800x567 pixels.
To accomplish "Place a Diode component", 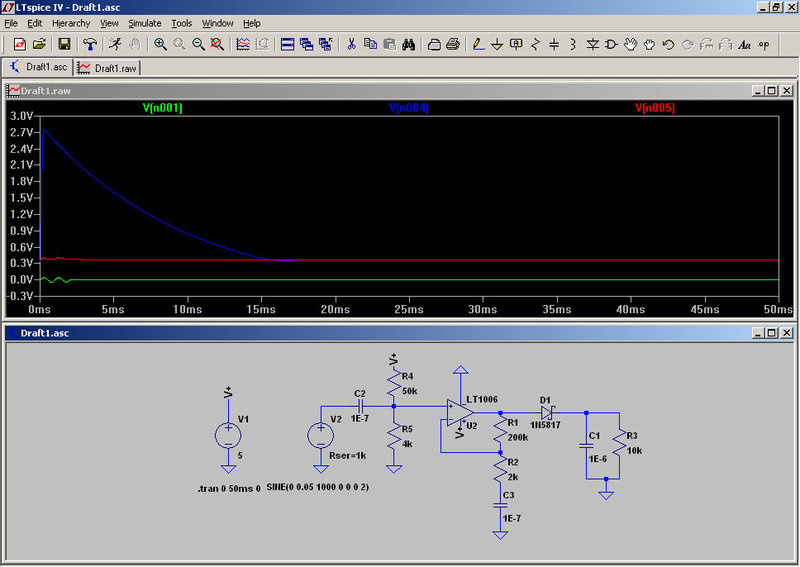I will tap(592, 44).
